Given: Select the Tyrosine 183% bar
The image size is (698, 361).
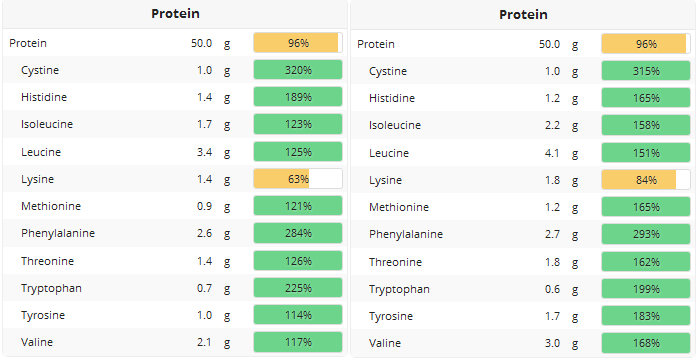Looking at the screenshot, I should (x=646, y=316).
